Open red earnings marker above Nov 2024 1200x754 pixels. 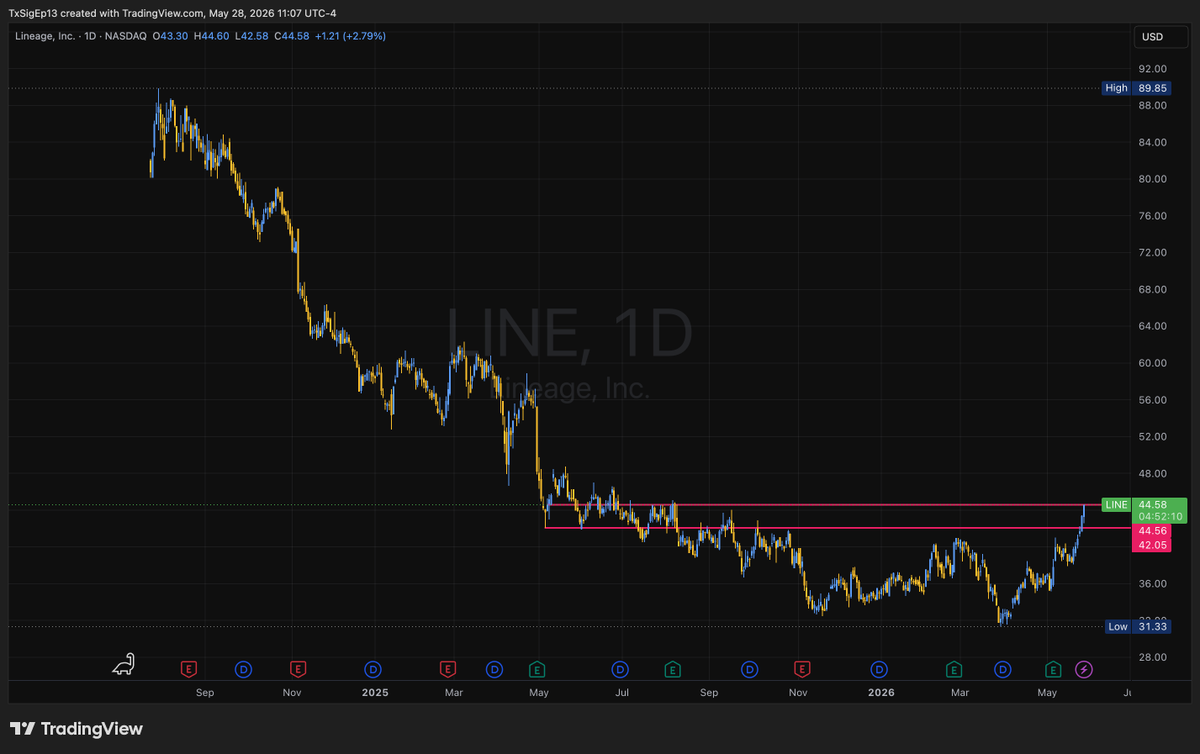point(297,668)
